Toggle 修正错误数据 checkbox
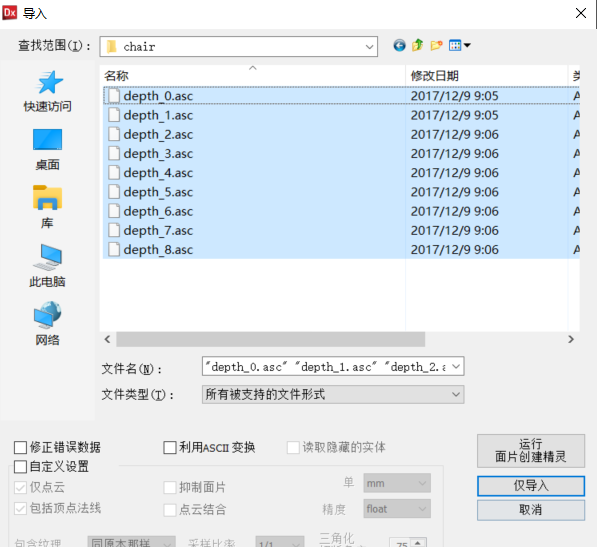Image resolution: width=597 pixels, height=547 pixels. [20, 448]
